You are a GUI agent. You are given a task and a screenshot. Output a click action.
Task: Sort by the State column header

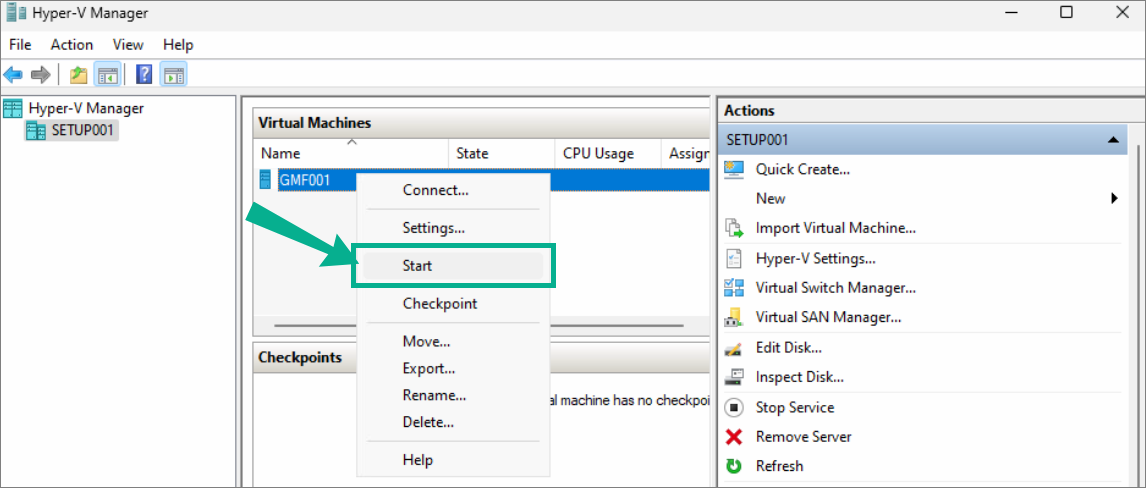tap(501, 153)
